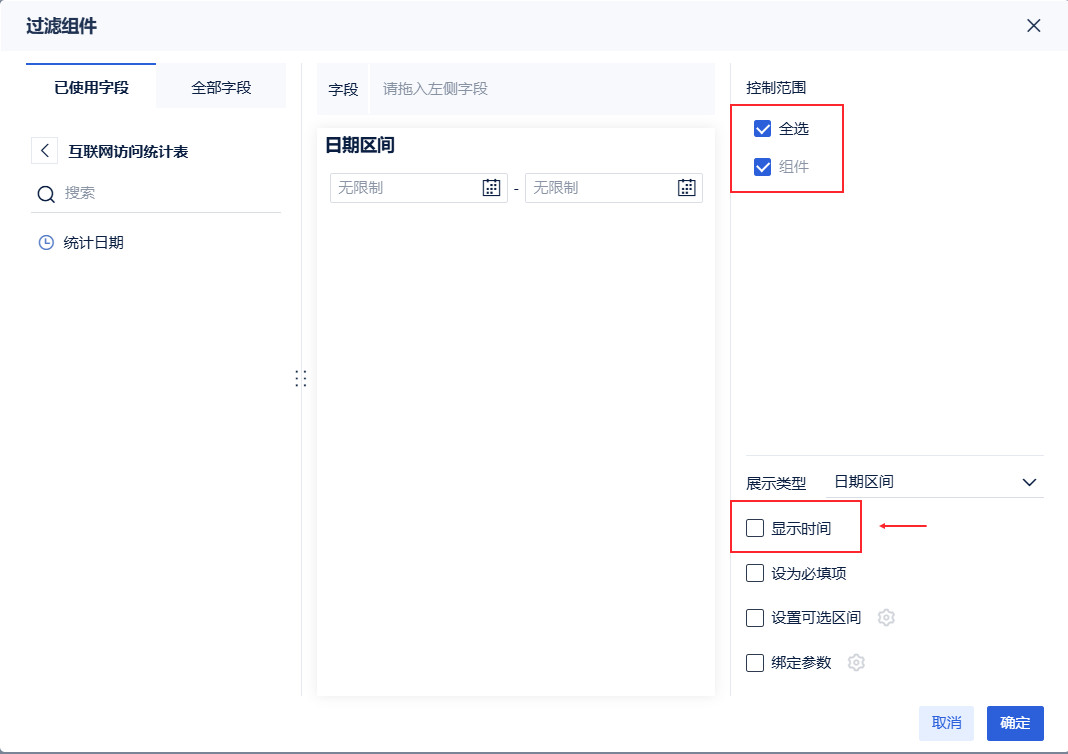Click the 日期区间 component title
The height and width of the screenshot is (754, 1068).
click(x=360, y=145)
